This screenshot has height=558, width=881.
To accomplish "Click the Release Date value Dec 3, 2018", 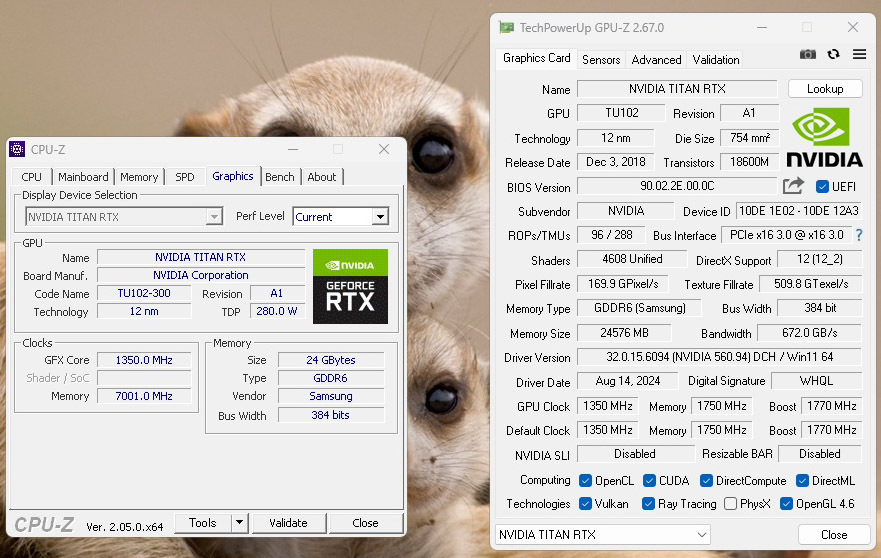I will pyautogui.click(x=615, y=162).
